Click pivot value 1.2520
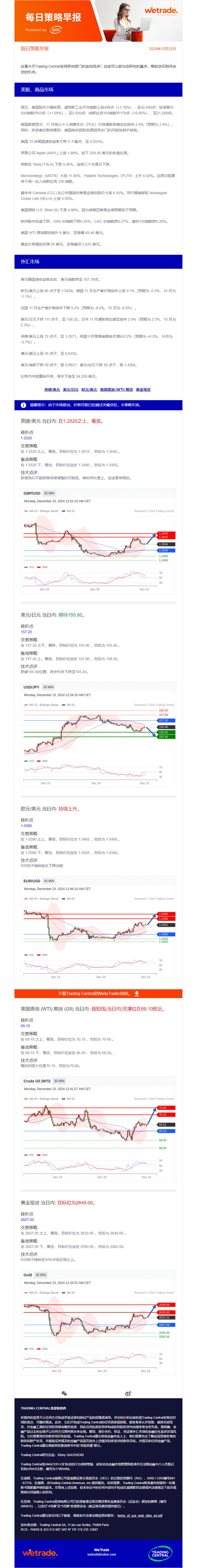Screen dimensions: 199x1568 (x=26, y=438)
